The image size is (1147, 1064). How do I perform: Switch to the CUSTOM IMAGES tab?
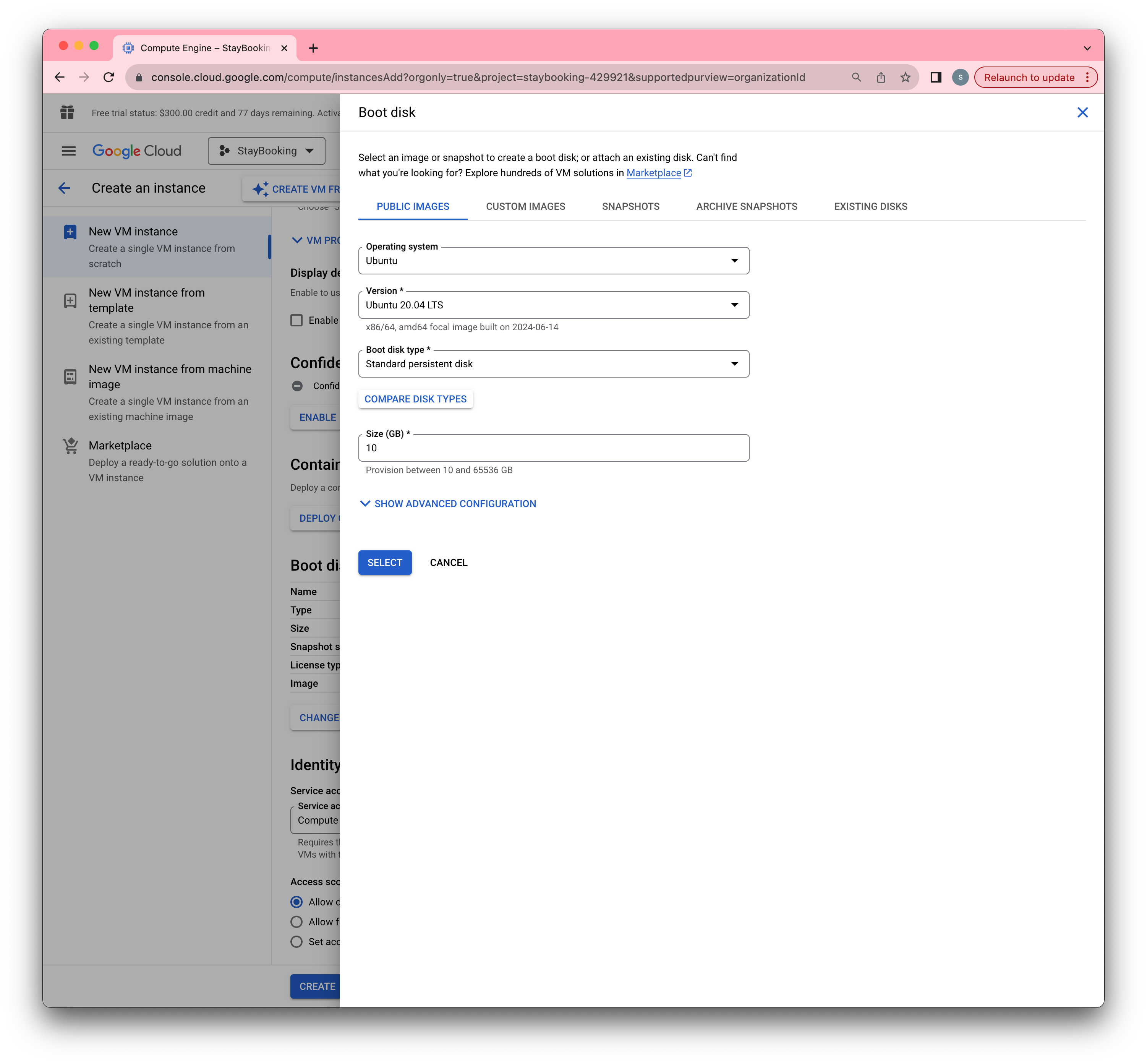coord(525,206)
